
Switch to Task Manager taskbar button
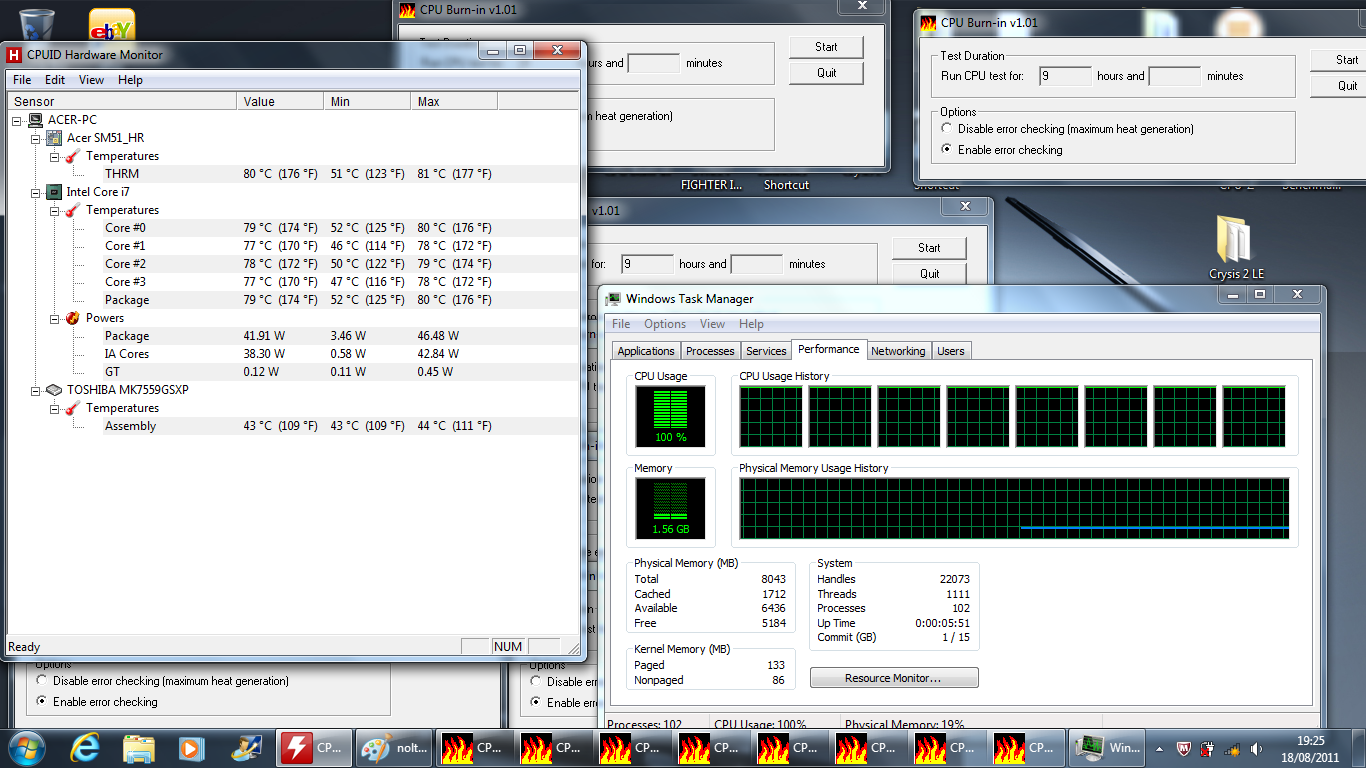tap(1107, 747)
